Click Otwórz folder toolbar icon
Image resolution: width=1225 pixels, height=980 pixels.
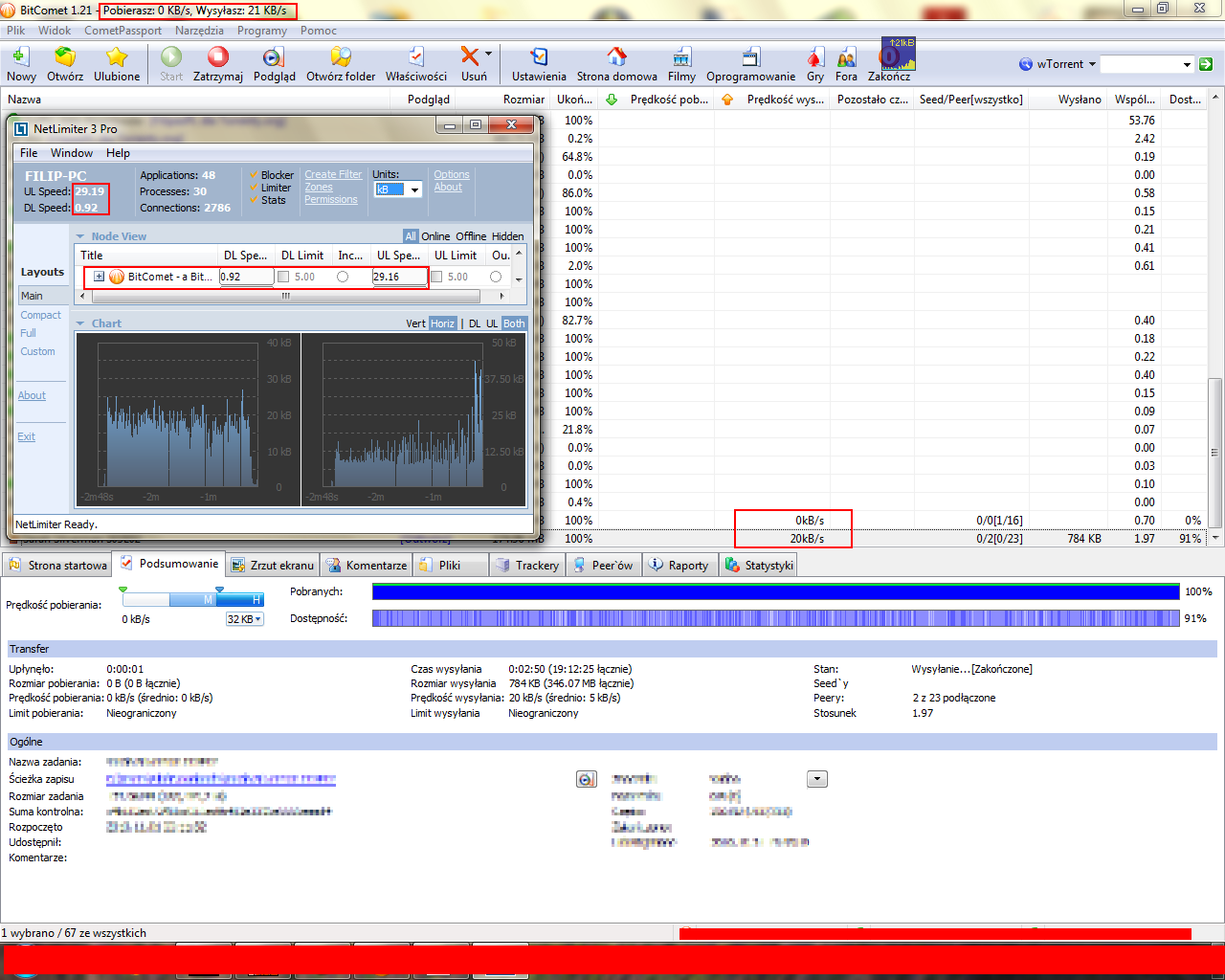(341, 57)
